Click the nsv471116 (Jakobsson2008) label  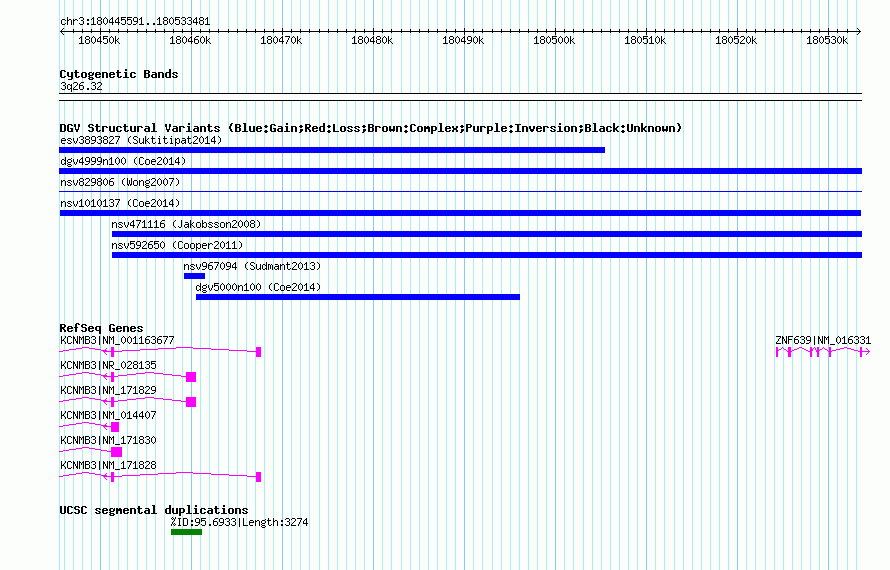coord(186,224)
